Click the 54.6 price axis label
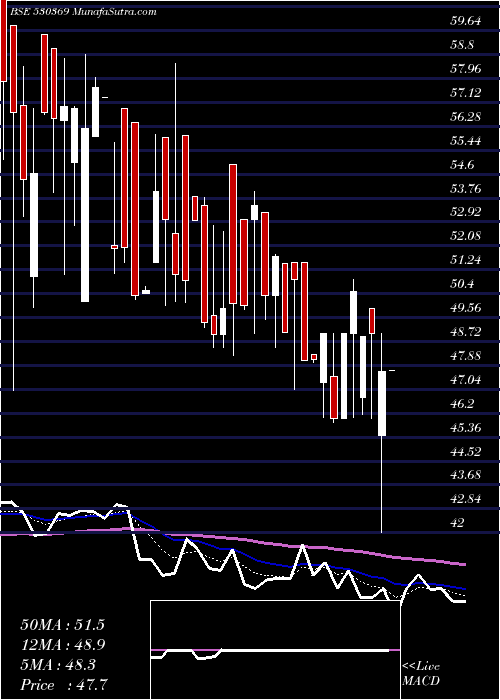 (462, 165)
